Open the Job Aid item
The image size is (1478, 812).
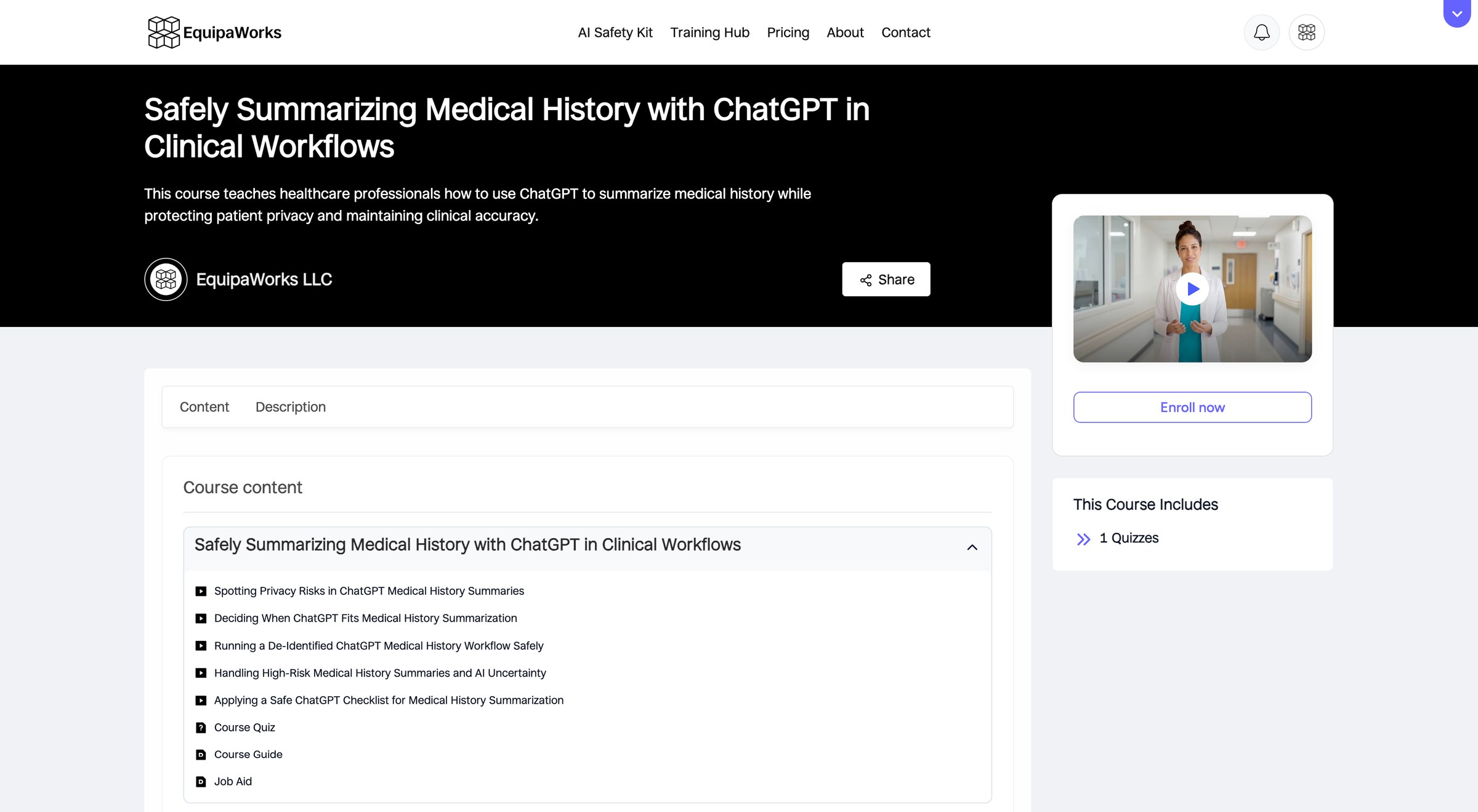click(233, 782)
